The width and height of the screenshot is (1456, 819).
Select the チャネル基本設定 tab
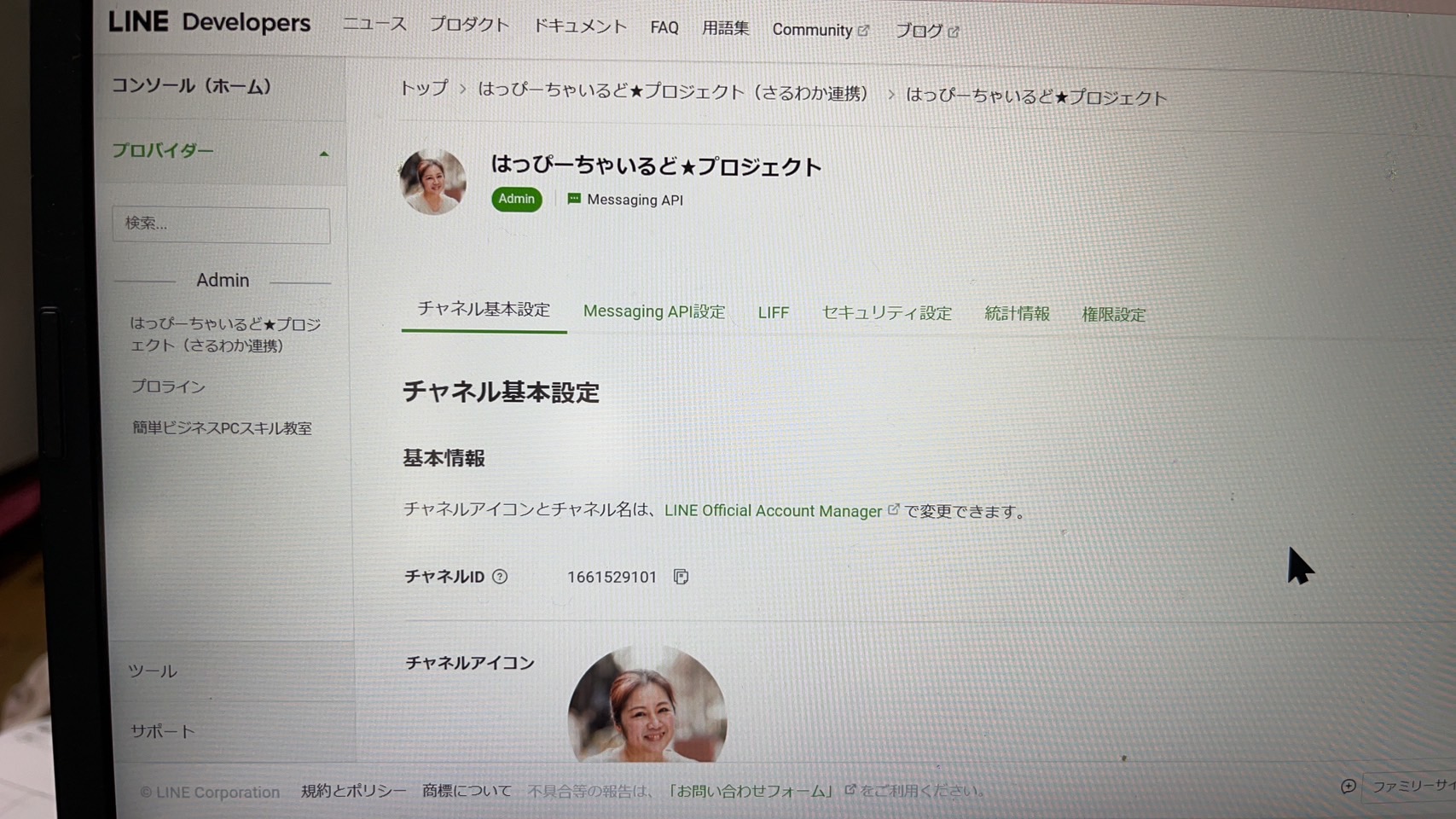(484, 309)
